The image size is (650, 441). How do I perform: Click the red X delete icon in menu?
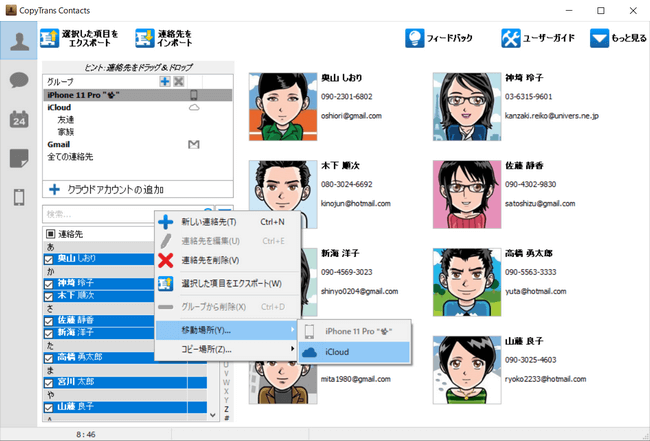(x=165, y=260)
